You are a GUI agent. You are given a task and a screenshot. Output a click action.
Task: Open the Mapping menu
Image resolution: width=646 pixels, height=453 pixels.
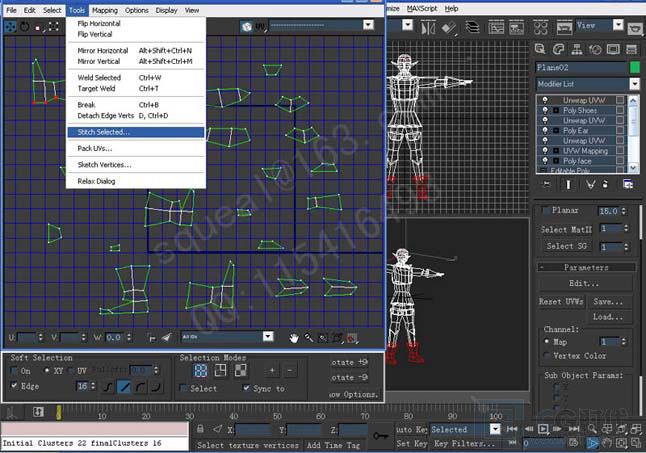click(x=105, y=10)
